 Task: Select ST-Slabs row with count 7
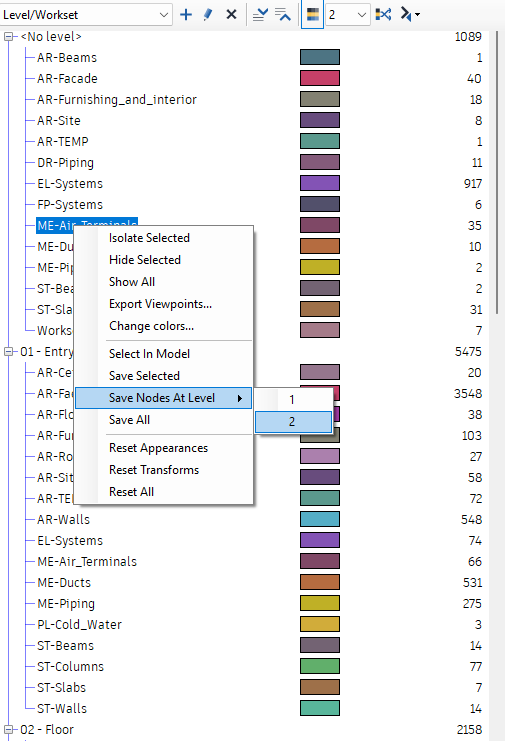coord(62,688)
